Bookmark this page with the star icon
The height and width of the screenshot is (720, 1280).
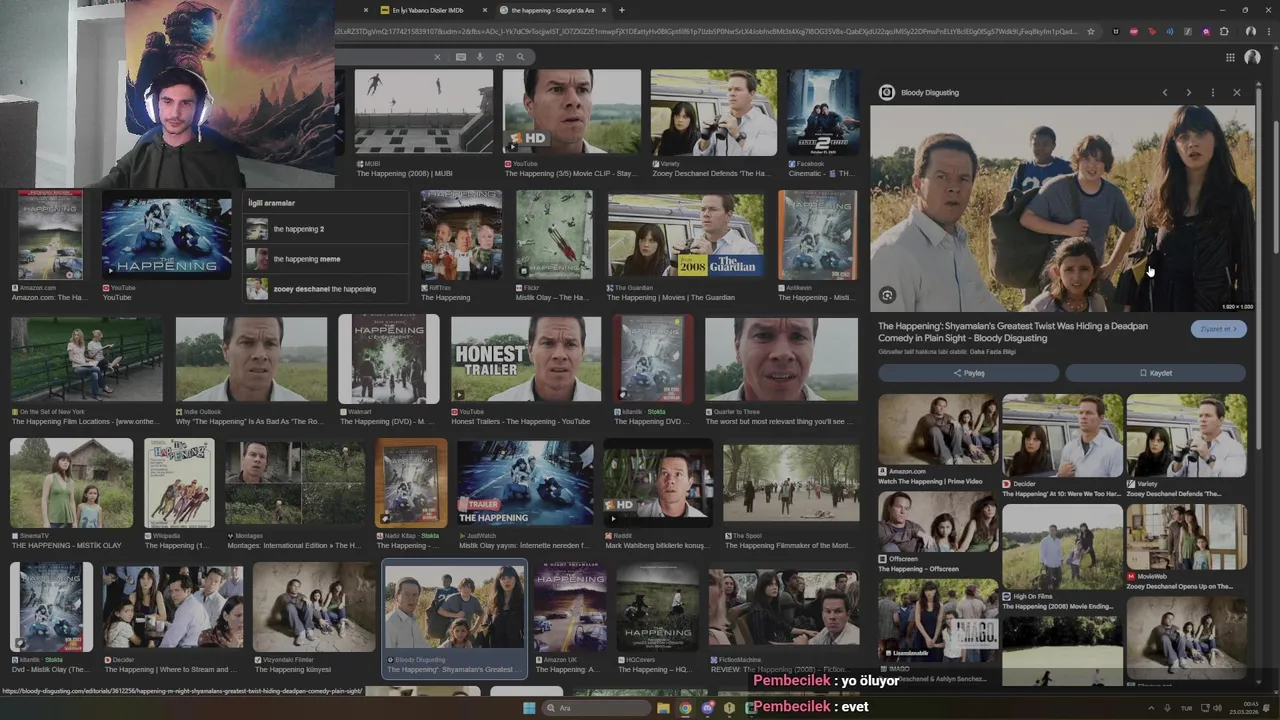(1091, 31)
